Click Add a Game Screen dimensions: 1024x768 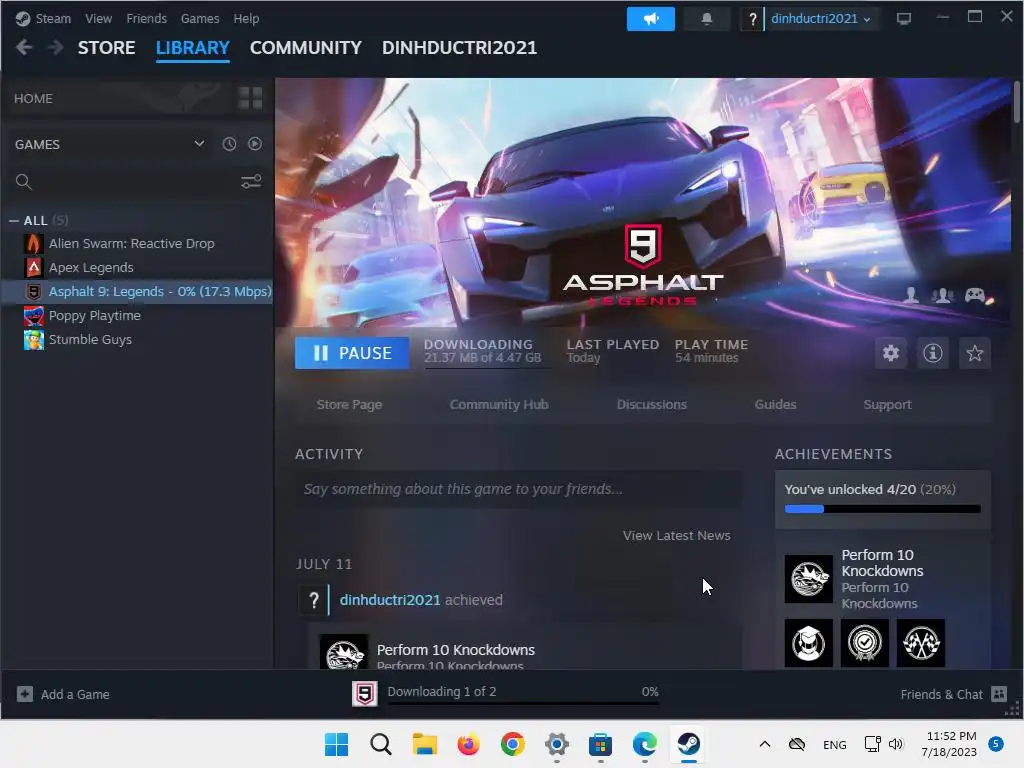coord(63,694)
